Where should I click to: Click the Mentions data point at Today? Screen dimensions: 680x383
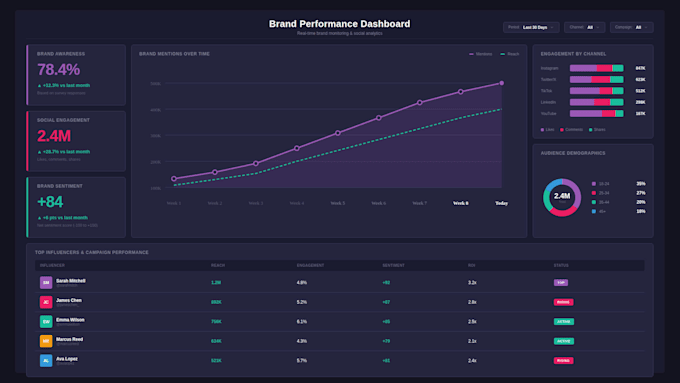click(x=501, y=83)
